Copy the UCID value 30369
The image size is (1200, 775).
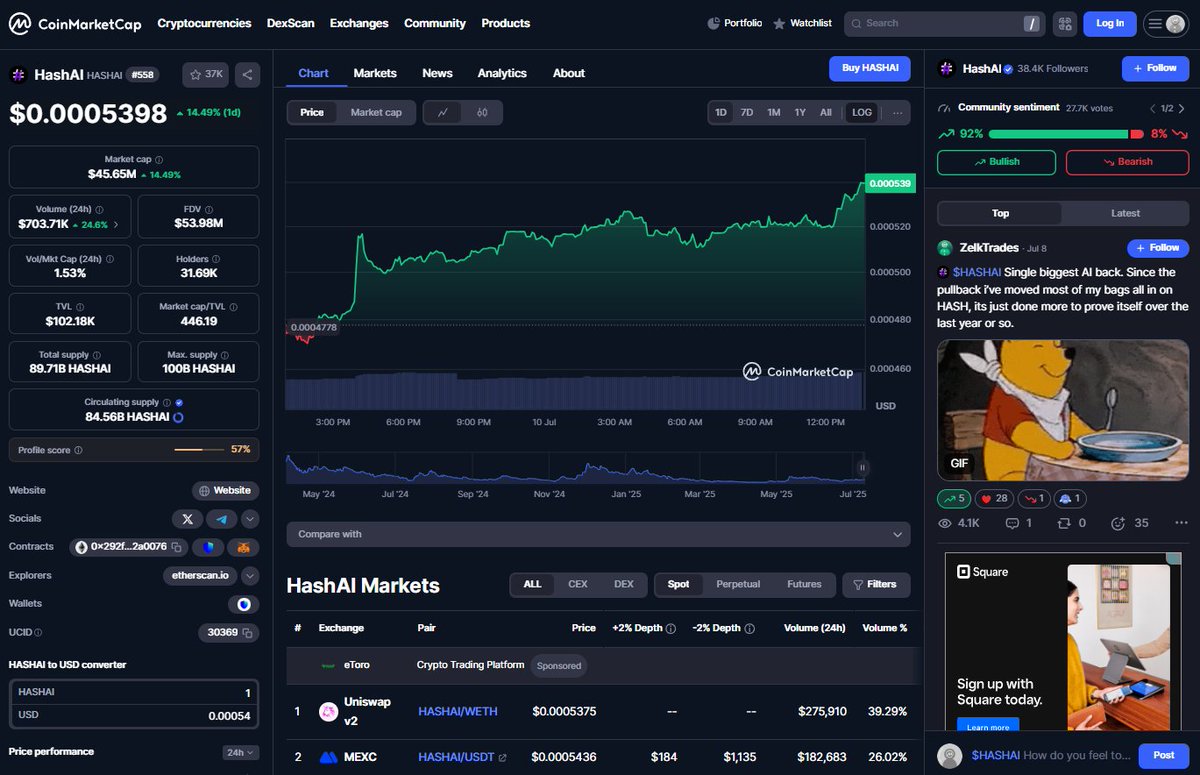coord(248,633)
